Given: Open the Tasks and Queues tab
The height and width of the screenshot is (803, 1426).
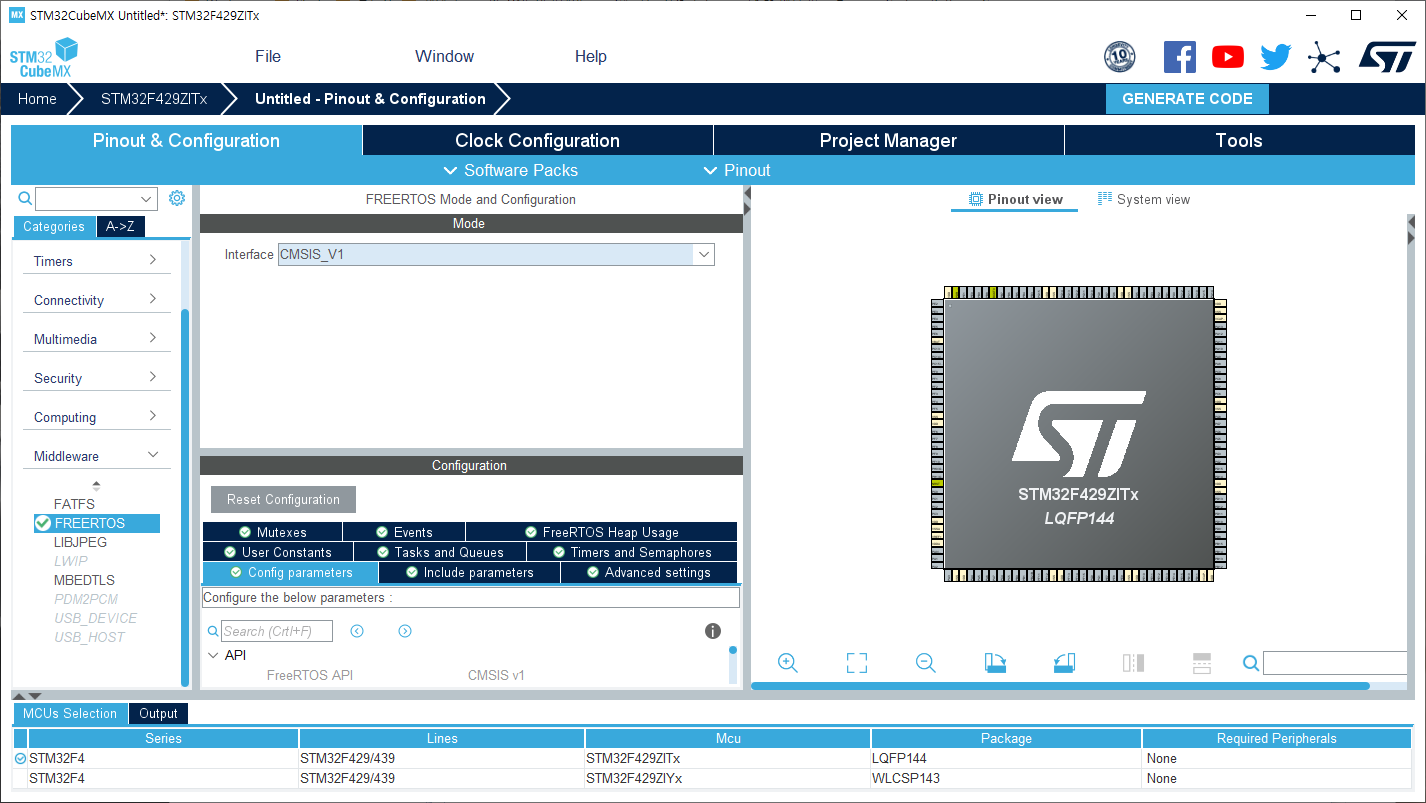Looking at the screenshot, I should 439,552.
